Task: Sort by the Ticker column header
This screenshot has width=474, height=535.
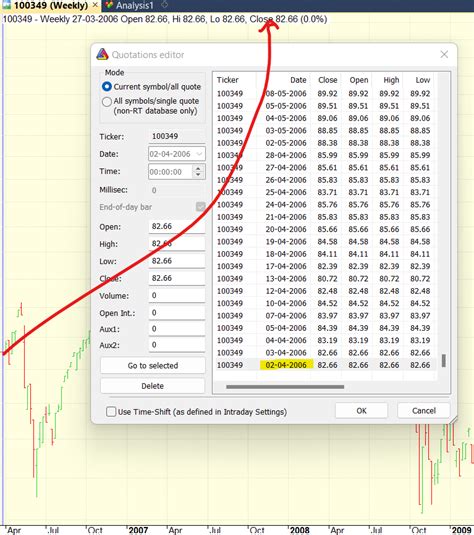Action: (235, 80)
